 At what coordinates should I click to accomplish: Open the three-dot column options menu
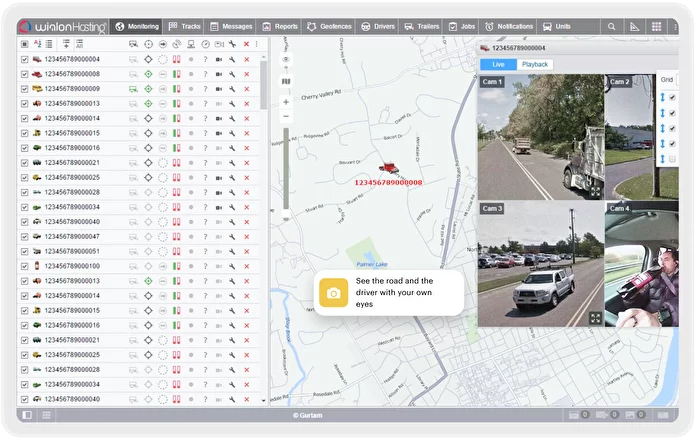point(257,44)
